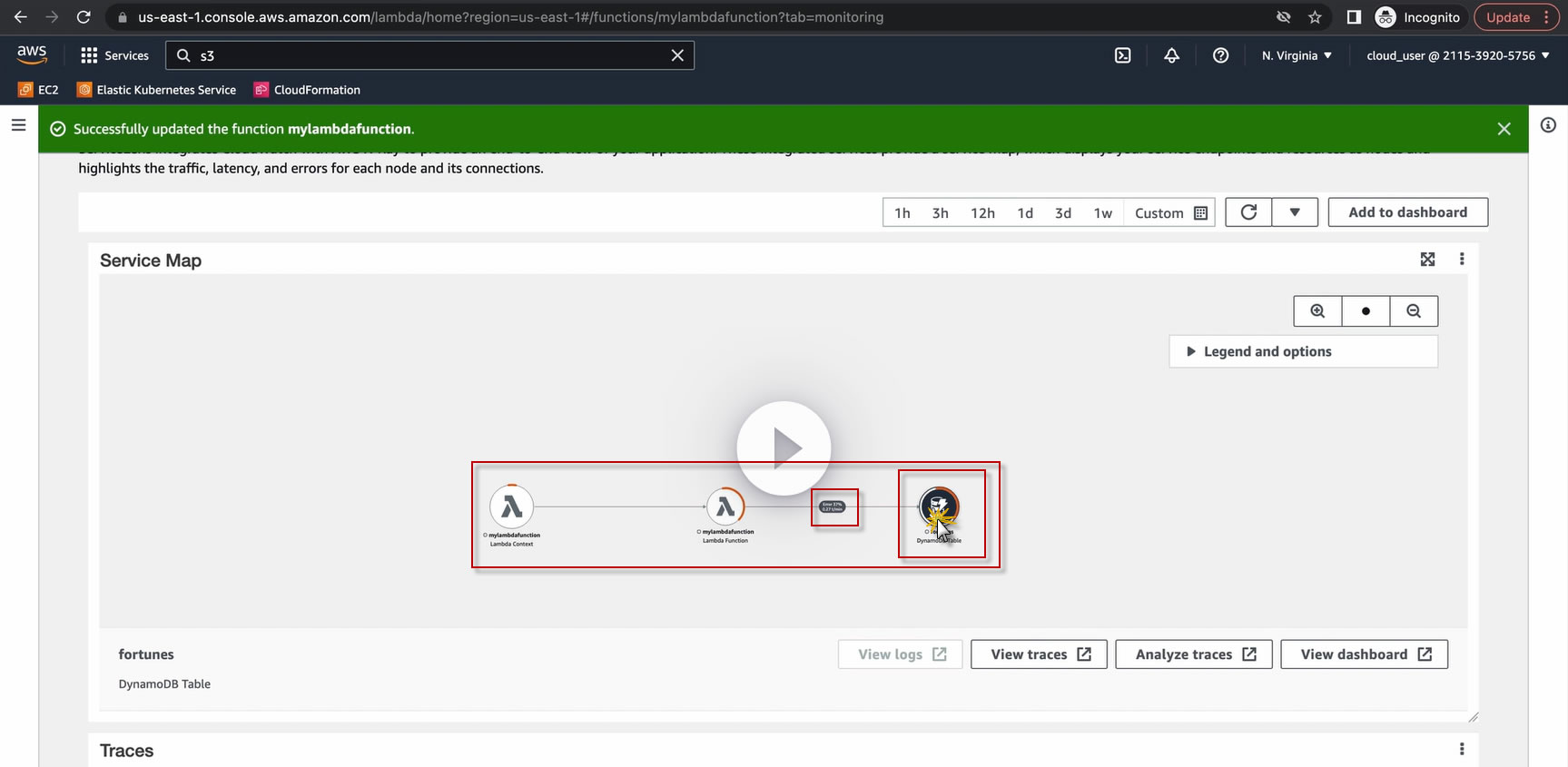Open the EC2 favorite shortcut
Viewport: 1568px width, 767px height.
pyautogui.click(x=38, y=90)
